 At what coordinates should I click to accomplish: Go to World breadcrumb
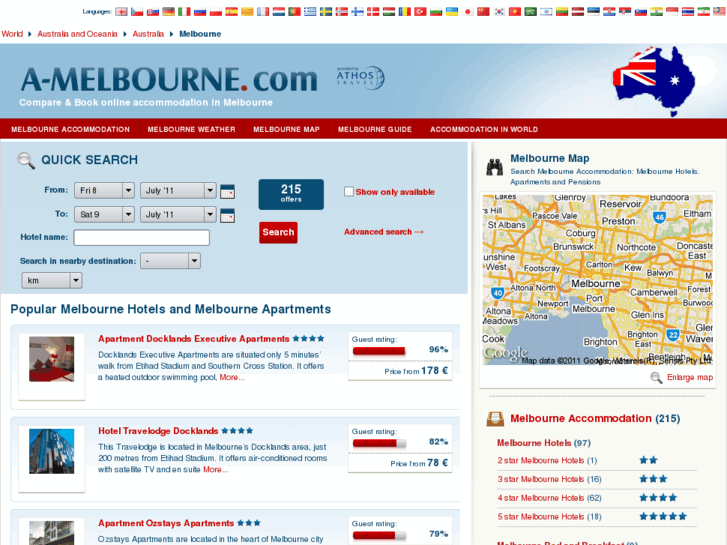(x=12, y=34)
